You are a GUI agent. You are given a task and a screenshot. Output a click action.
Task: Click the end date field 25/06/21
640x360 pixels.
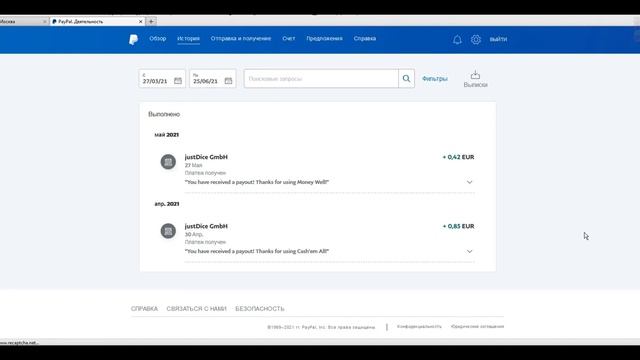[213, 78]
